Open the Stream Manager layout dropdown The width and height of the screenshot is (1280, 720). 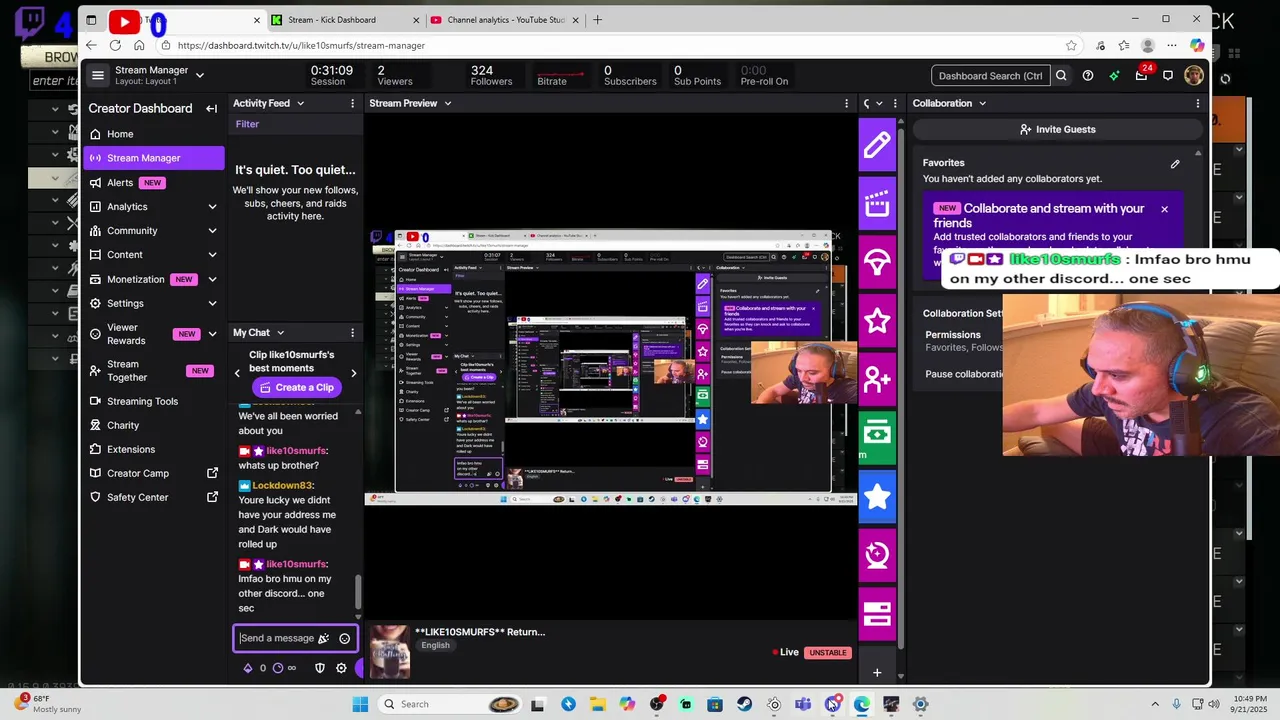pyautogui.click(x=200, y=75)
